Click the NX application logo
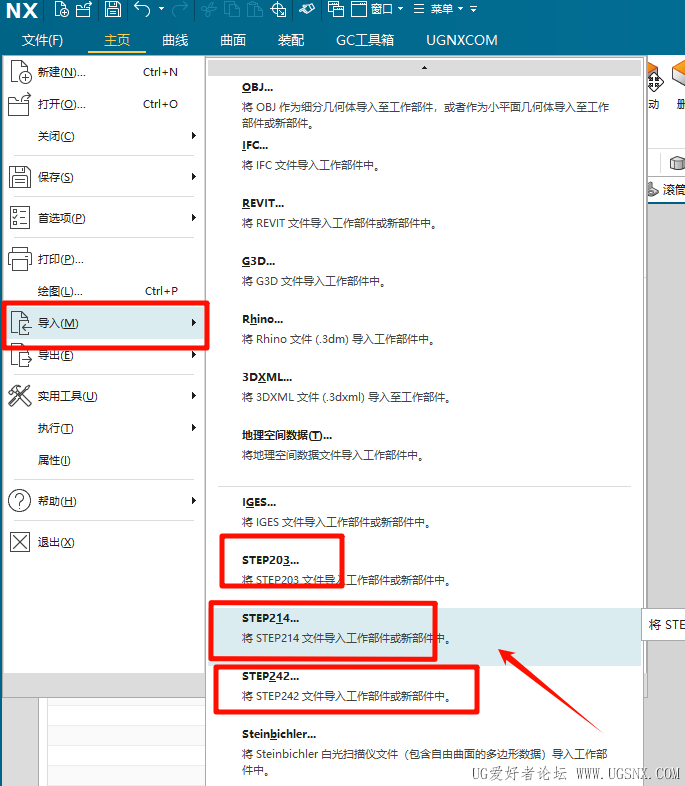 (x=22, y=10)
